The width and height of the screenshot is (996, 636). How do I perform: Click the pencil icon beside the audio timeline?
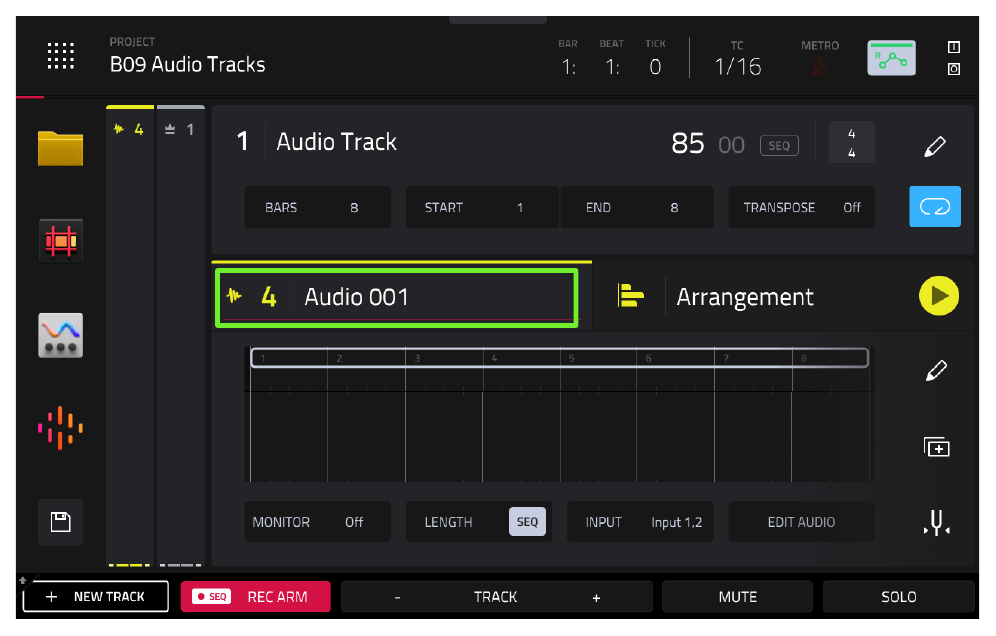coord(936,370)
